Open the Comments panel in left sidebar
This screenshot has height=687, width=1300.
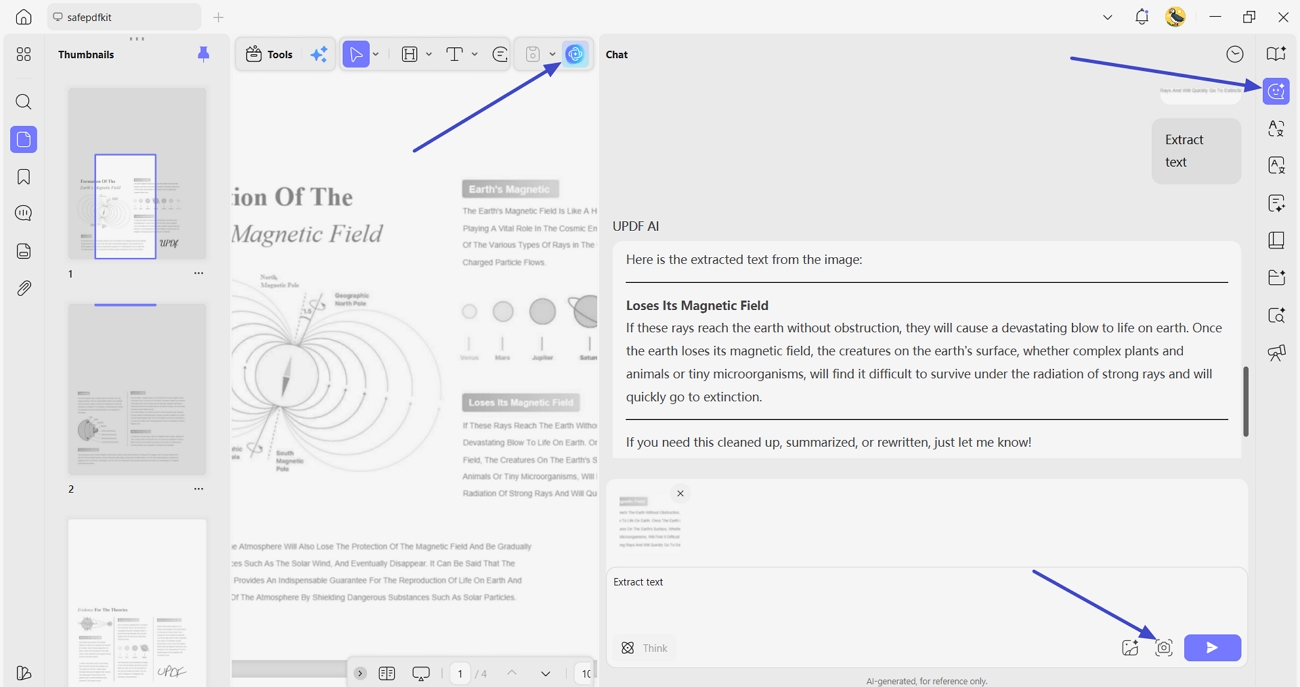[24, 213]
